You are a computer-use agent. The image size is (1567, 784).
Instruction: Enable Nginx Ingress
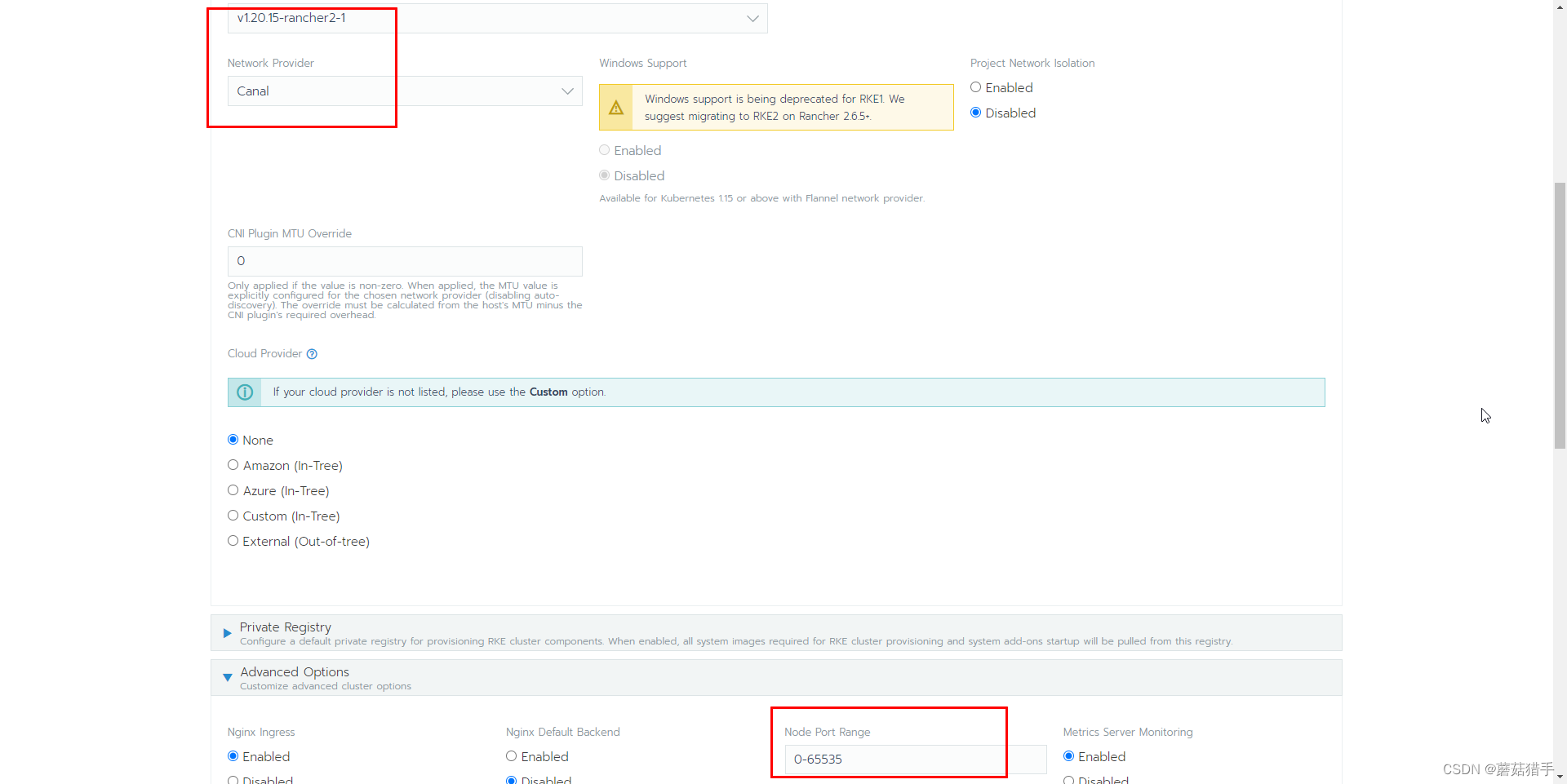(233, 756)
